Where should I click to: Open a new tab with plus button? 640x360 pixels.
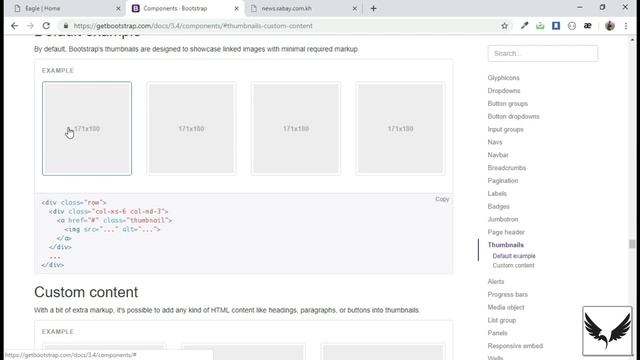point(373,8)
